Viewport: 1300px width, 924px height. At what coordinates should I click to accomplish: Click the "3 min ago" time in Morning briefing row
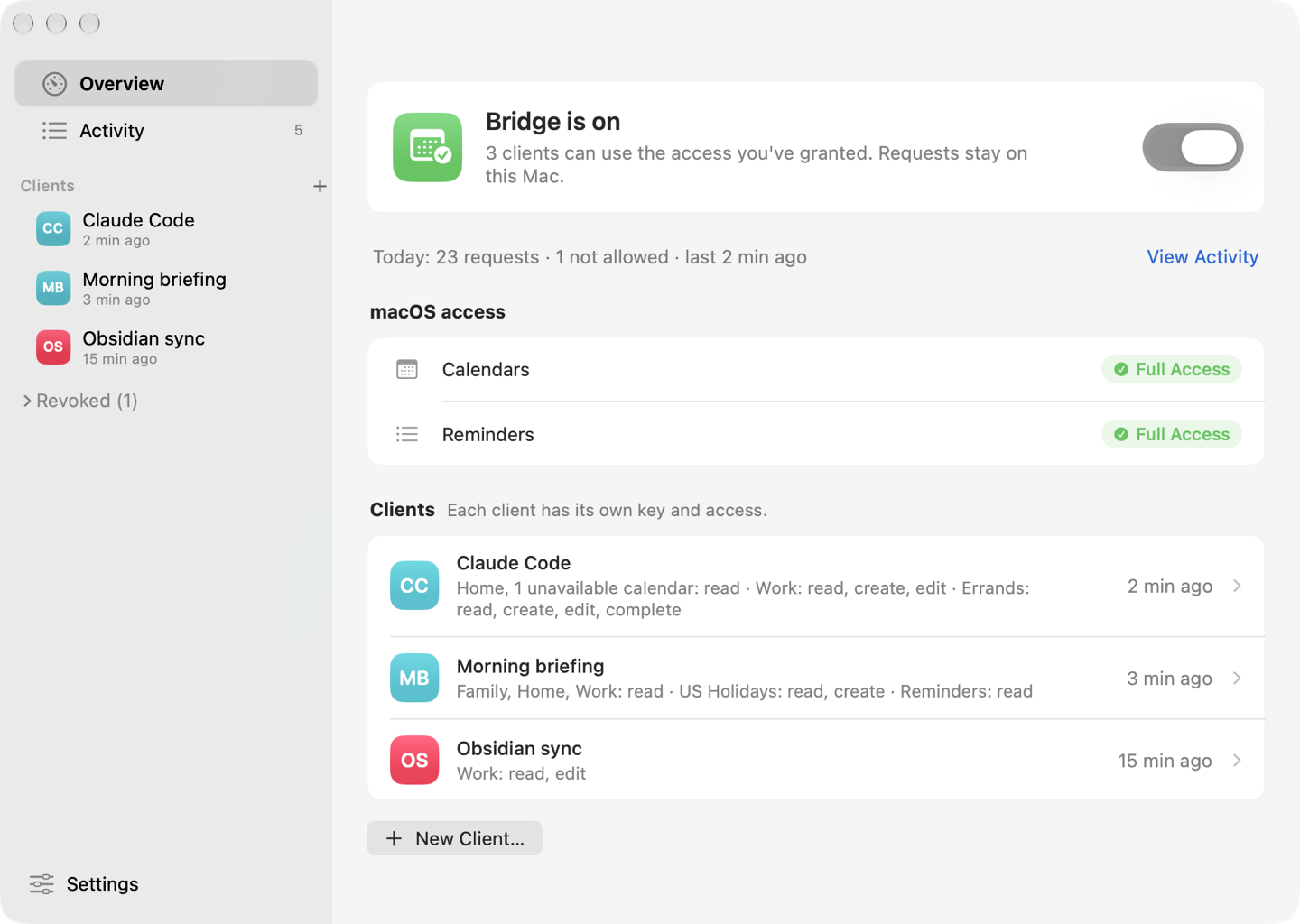1169,679
